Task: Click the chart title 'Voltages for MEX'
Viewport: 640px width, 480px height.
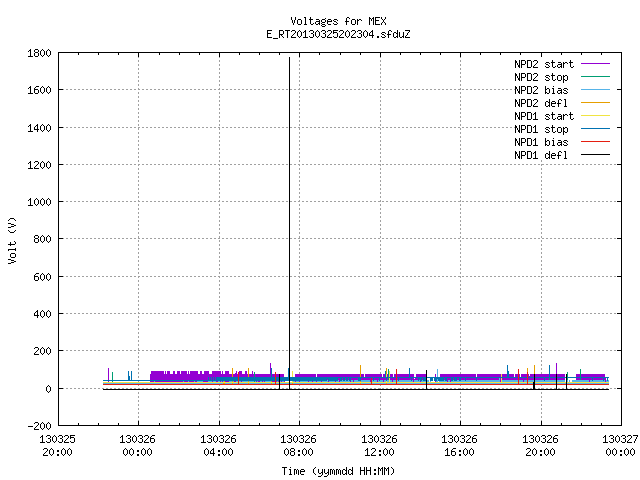Action: (338, 21)
